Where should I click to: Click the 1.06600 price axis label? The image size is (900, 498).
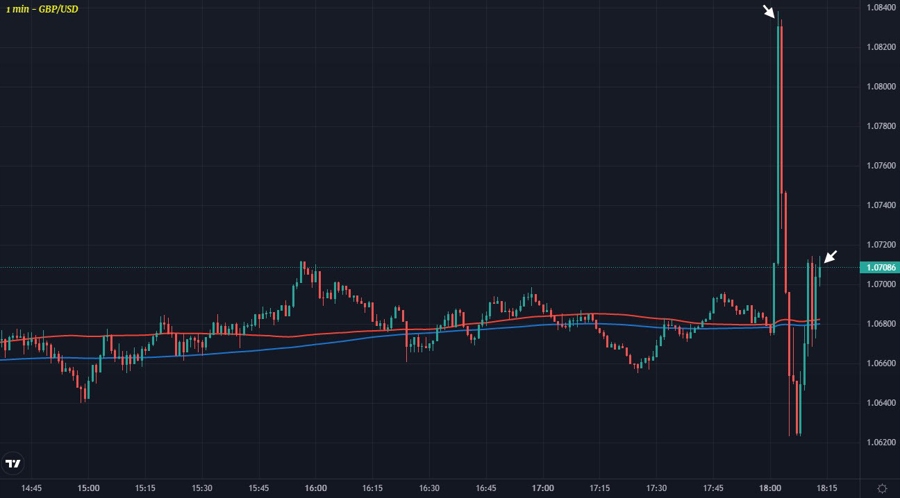point(880,364)
